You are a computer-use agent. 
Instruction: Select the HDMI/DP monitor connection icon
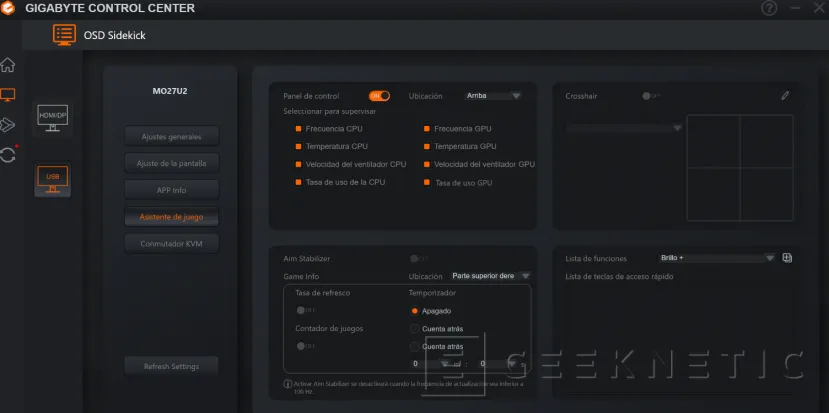tap(53, 119)
